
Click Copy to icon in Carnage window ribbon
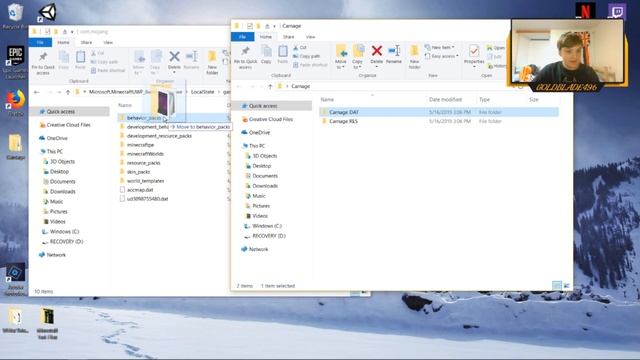(x=358, y=52)
